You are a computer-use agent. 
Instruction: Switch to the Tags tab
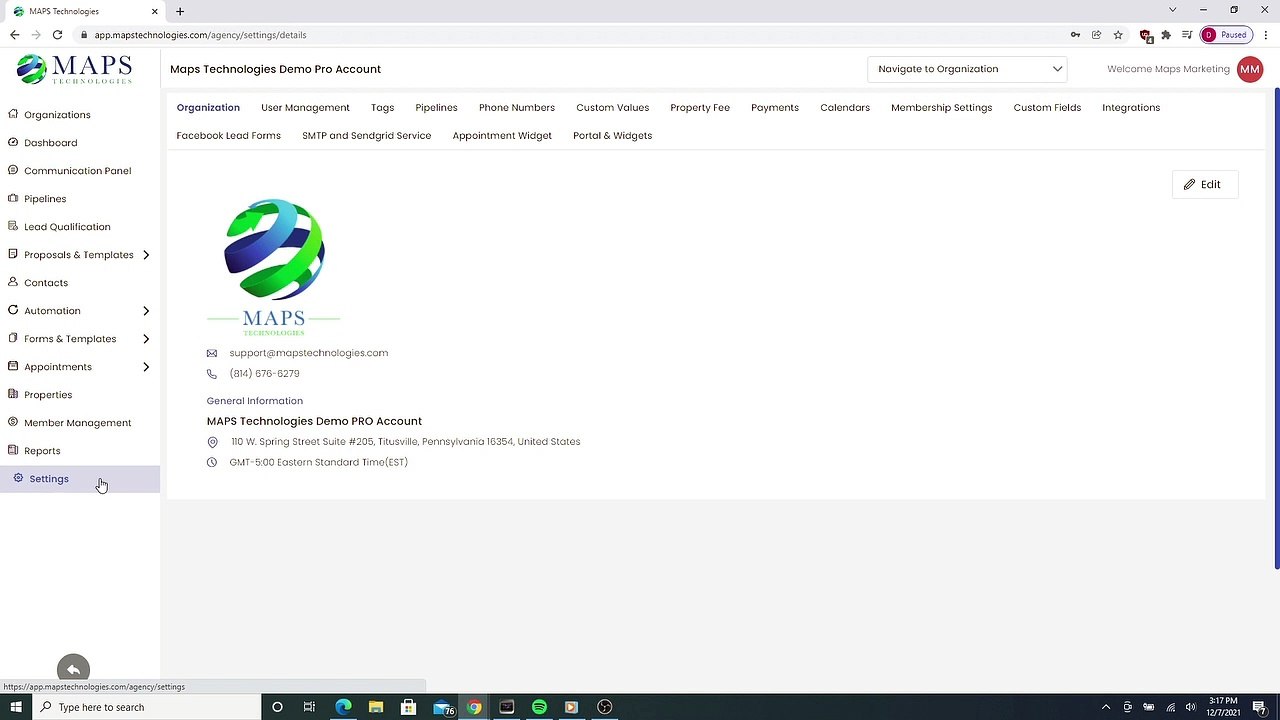[x=382, y=108]
